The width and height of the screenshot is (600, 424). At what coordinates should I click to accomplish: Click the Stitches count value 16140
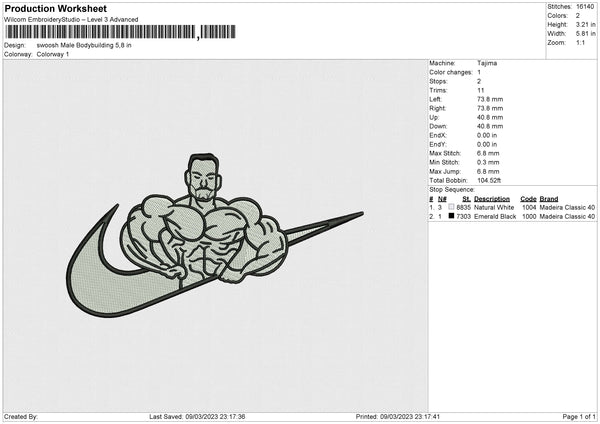[x=585, y=7]
